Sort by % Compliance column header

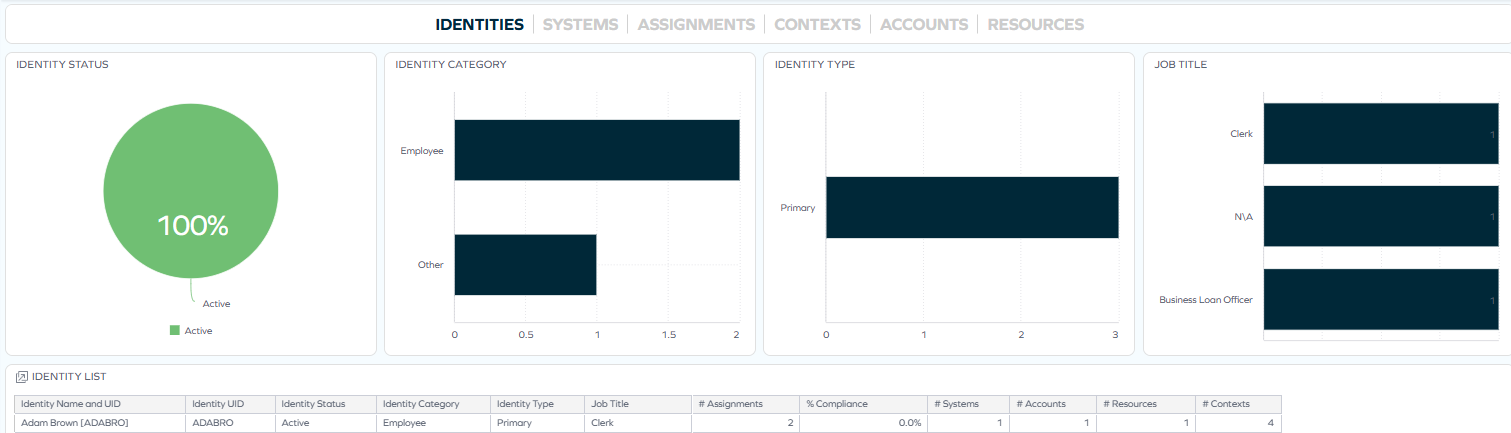[x=863, y=404]
